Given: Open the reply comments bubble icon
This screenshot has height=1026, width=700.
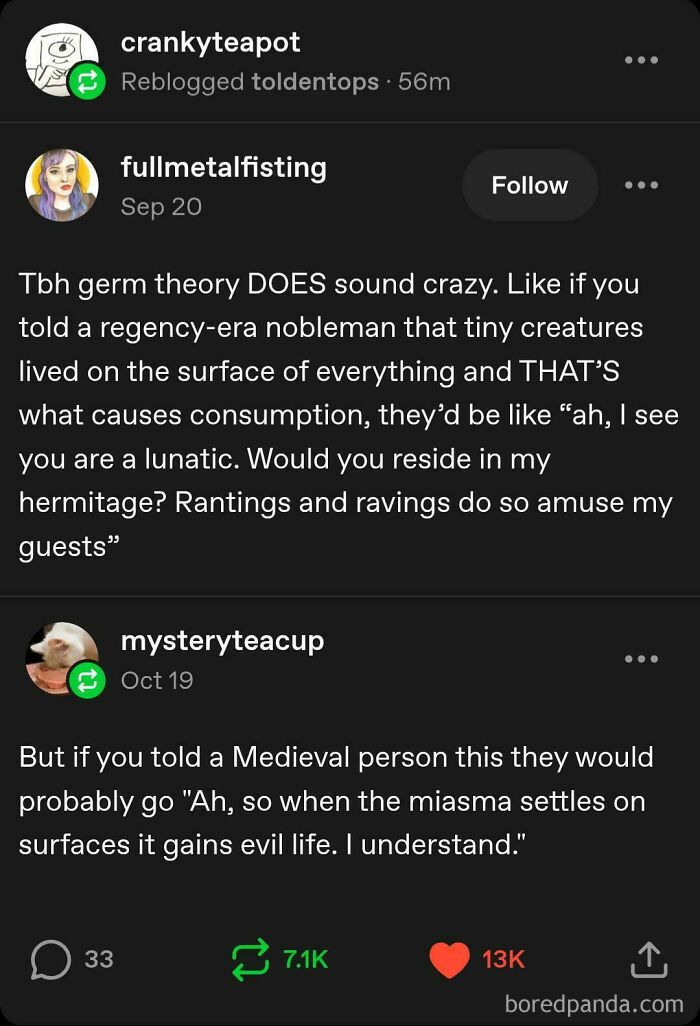Looking at the screenshot, I should 50,959.
